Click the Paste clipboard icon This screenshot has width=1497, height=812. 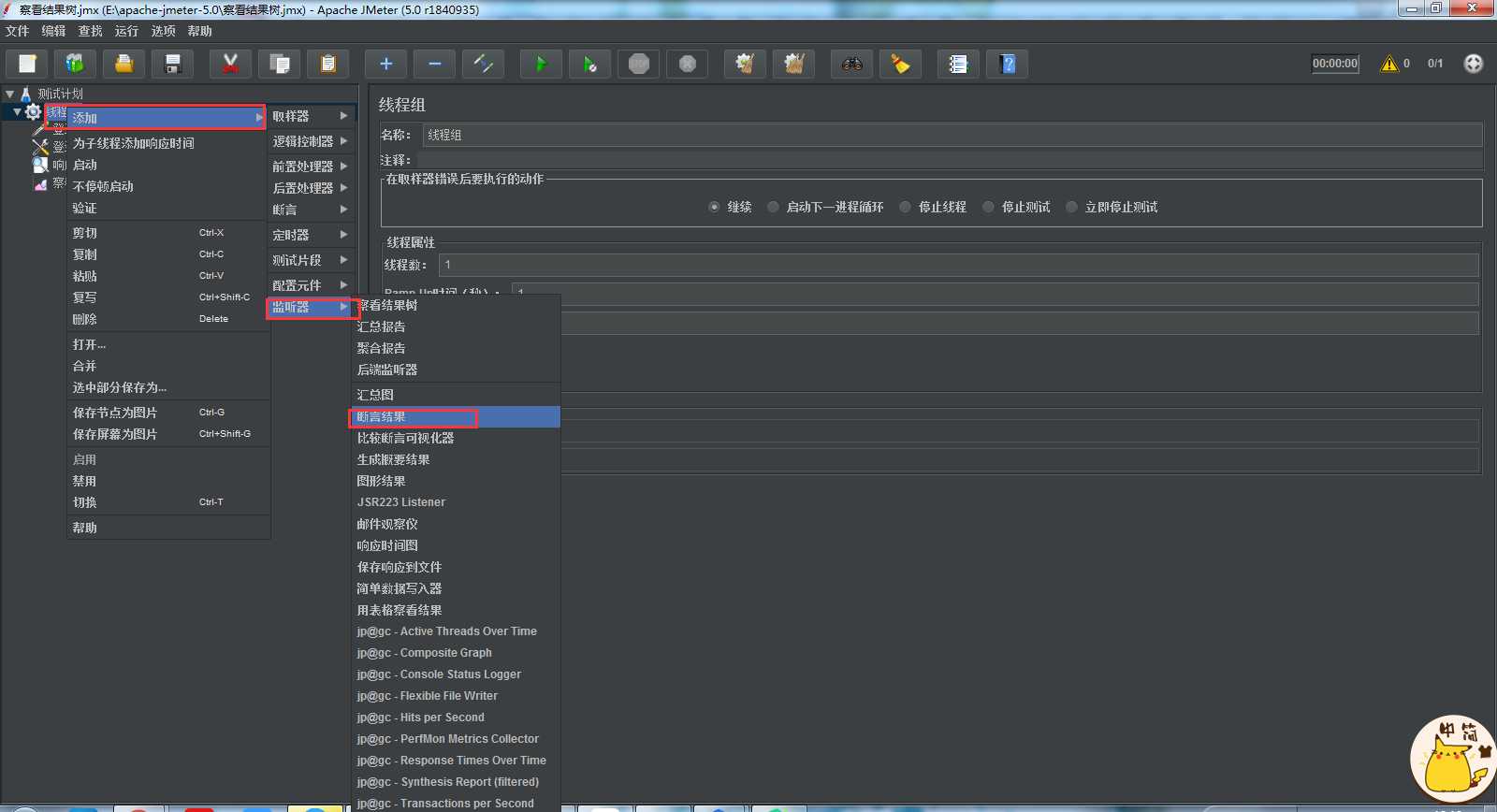[327, 64]
